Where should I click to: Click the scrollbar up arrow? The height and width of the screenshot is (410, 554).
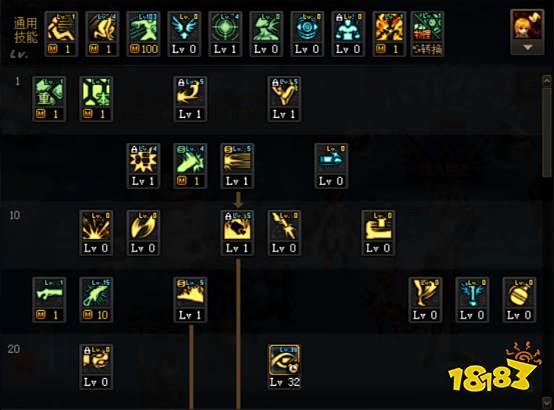[547, 81]
